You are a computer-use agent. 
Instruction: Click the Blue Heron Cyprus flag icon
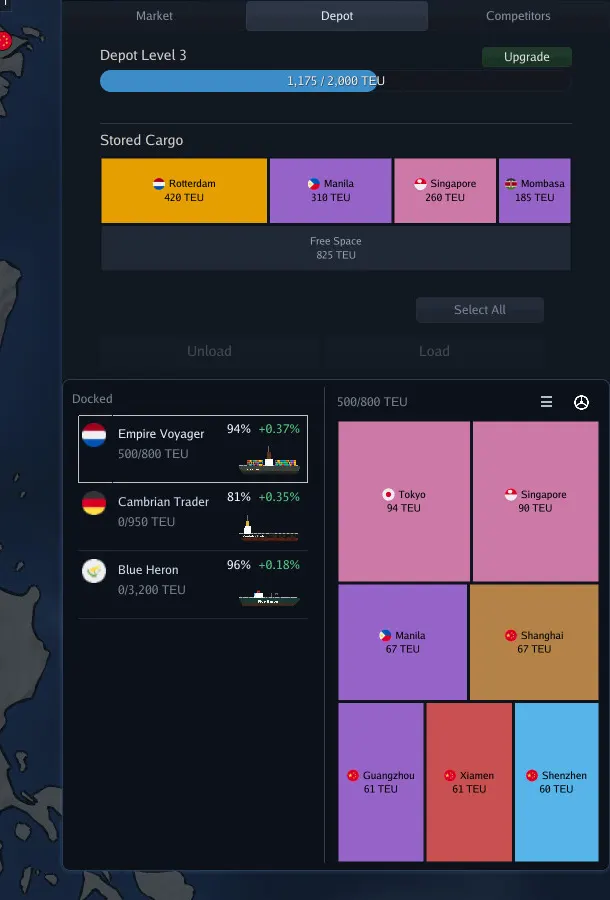pos(94,571)
